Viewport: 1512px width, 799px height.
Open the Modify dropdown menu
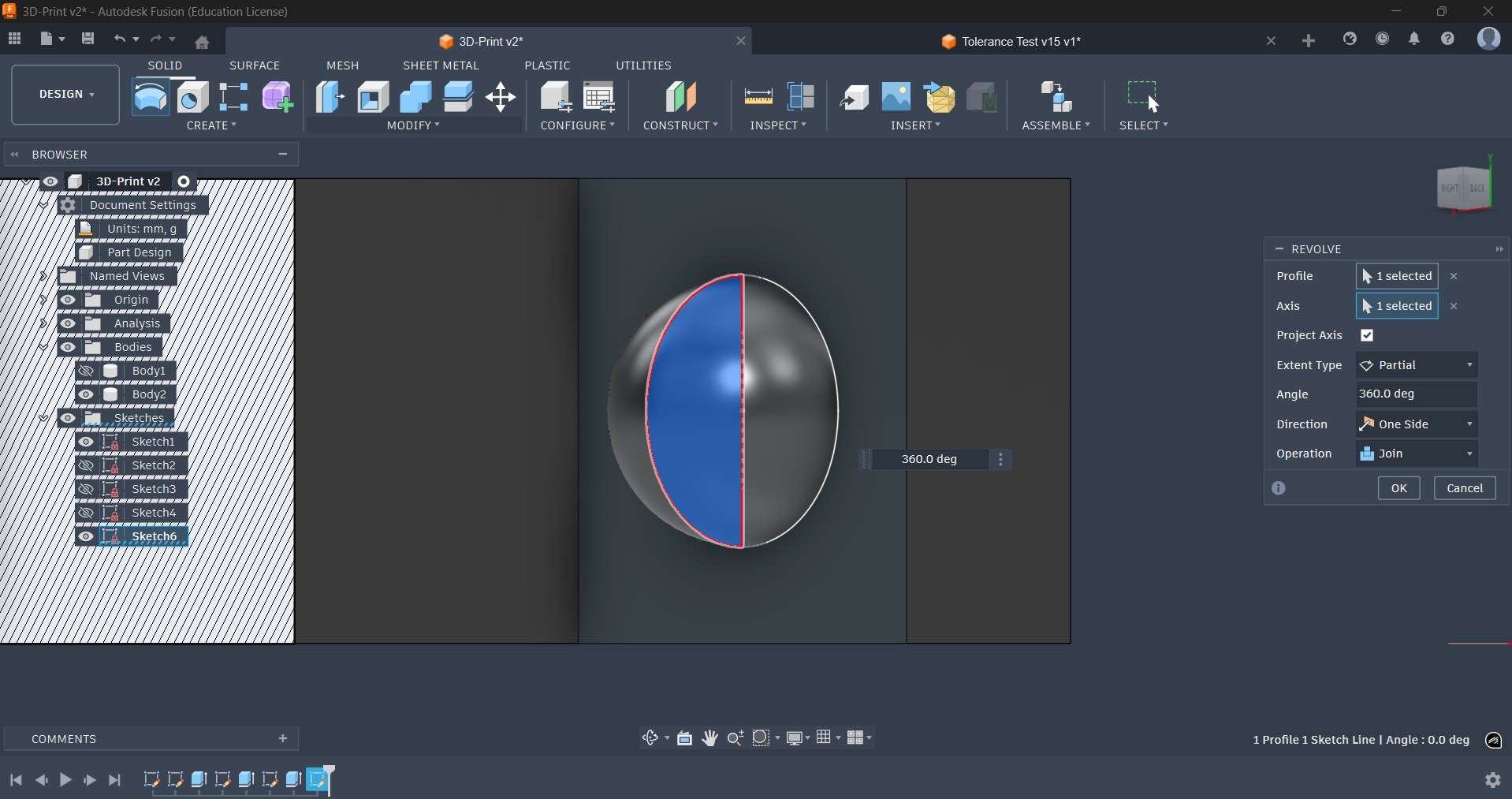[413, 125]
